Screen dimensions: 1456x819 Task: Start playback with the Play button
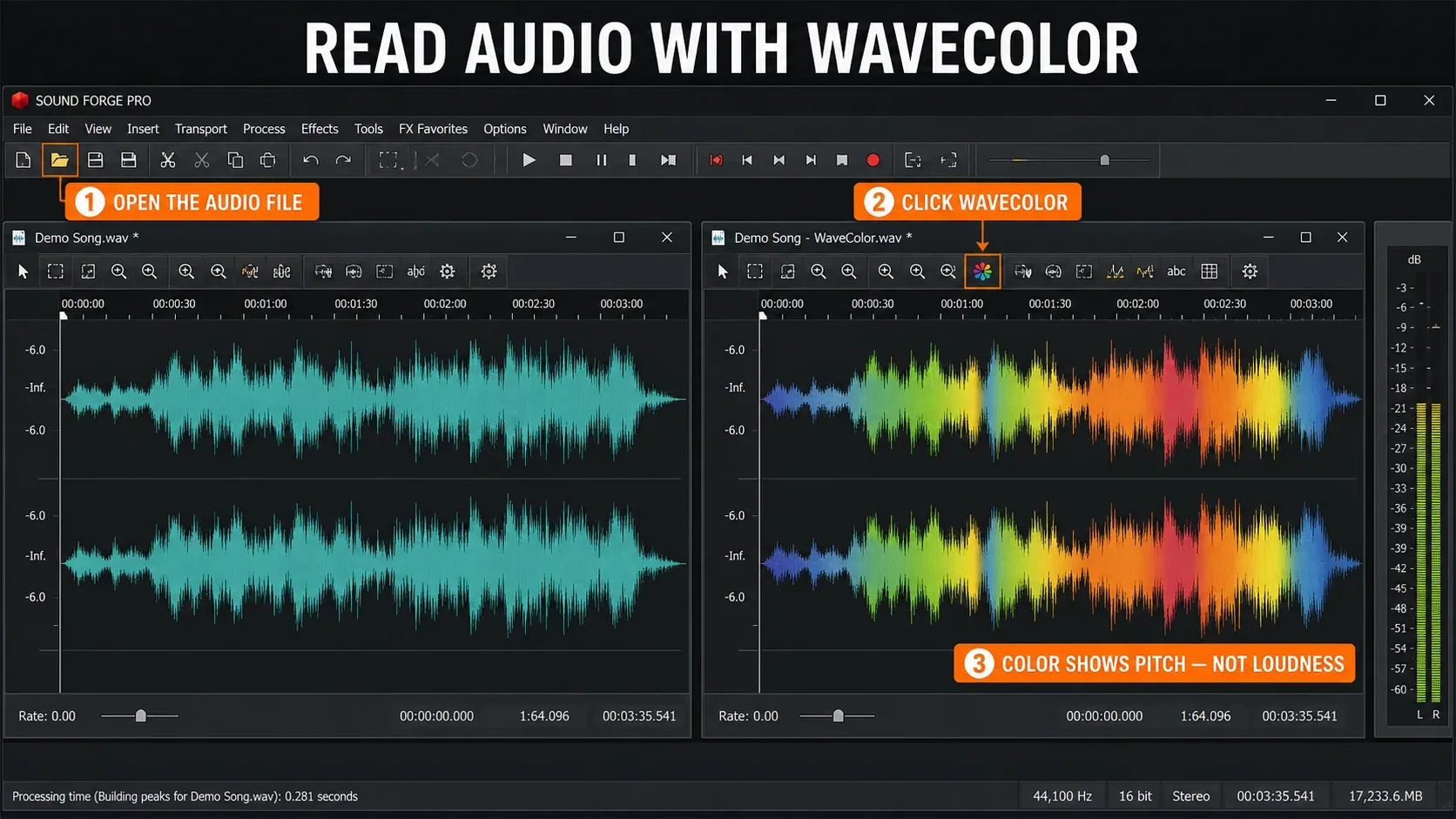click(529, 160)
